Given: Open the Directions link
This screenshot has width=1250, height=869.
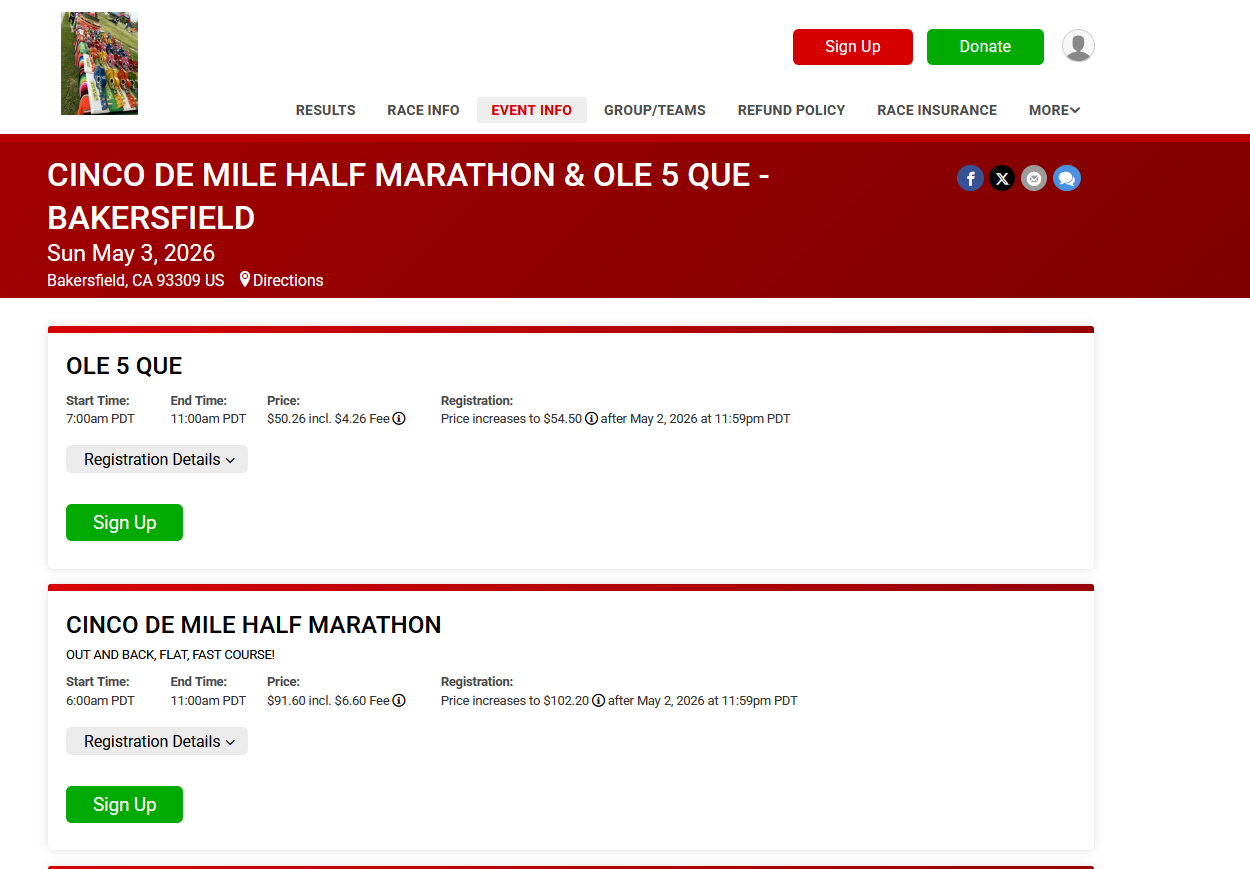Looking at the screenshot, I should coord(288,280).
